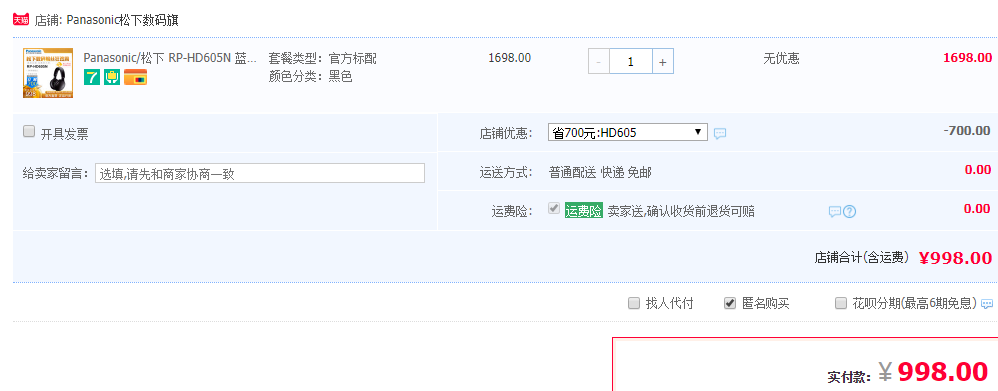This screenshot has width=998, height=391.
Task: Open the Panasonic/松下 RP-HD605N product title
Action: click(170, 59)
